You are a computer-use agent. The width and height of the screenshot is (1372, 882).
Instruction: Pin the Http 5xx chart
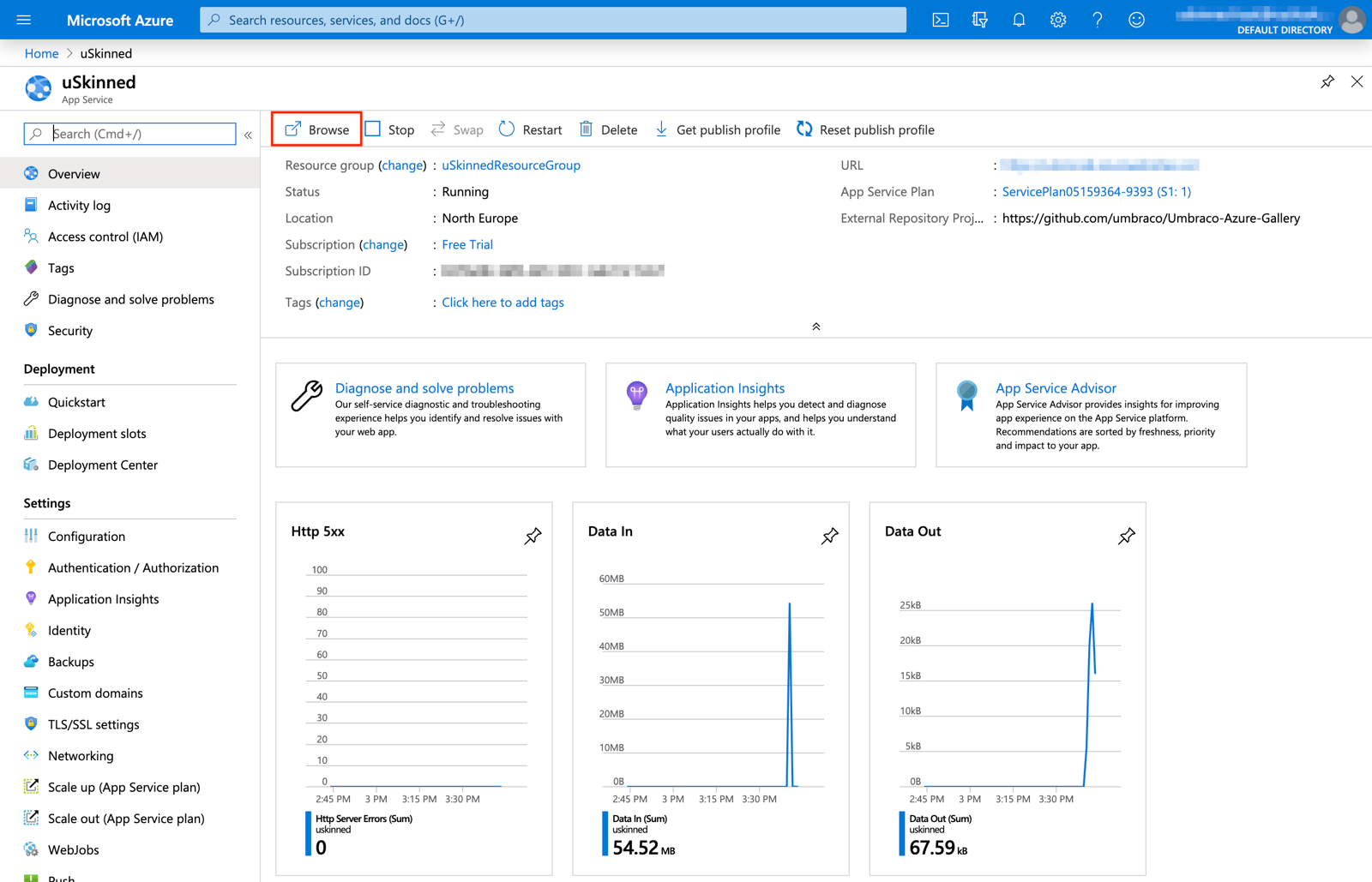point(533,536)
